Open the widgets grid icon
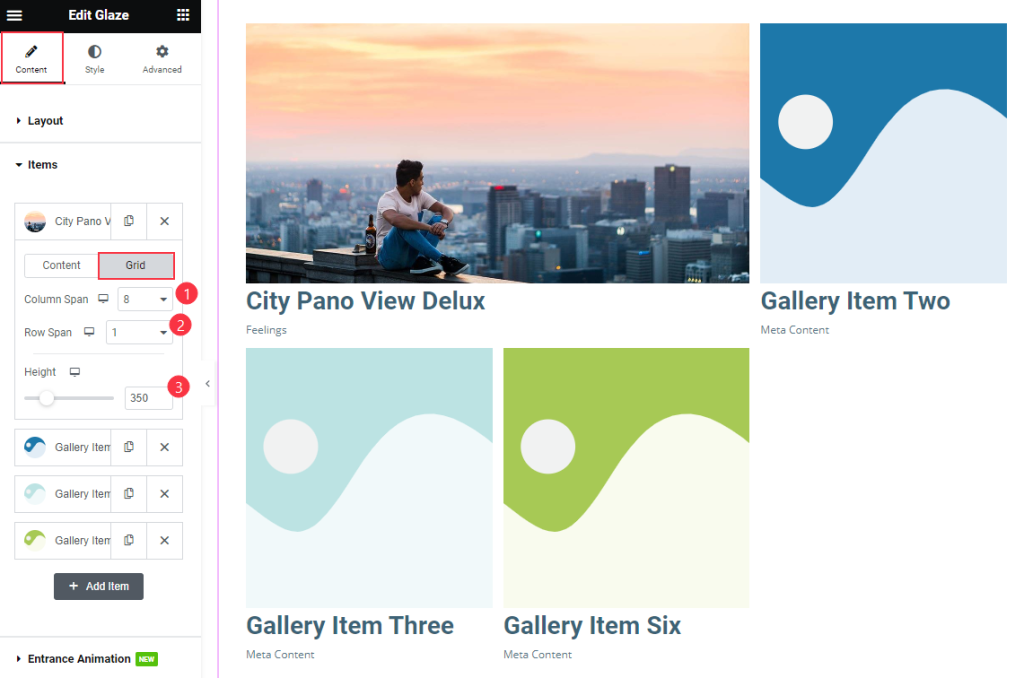 (183, 15)
